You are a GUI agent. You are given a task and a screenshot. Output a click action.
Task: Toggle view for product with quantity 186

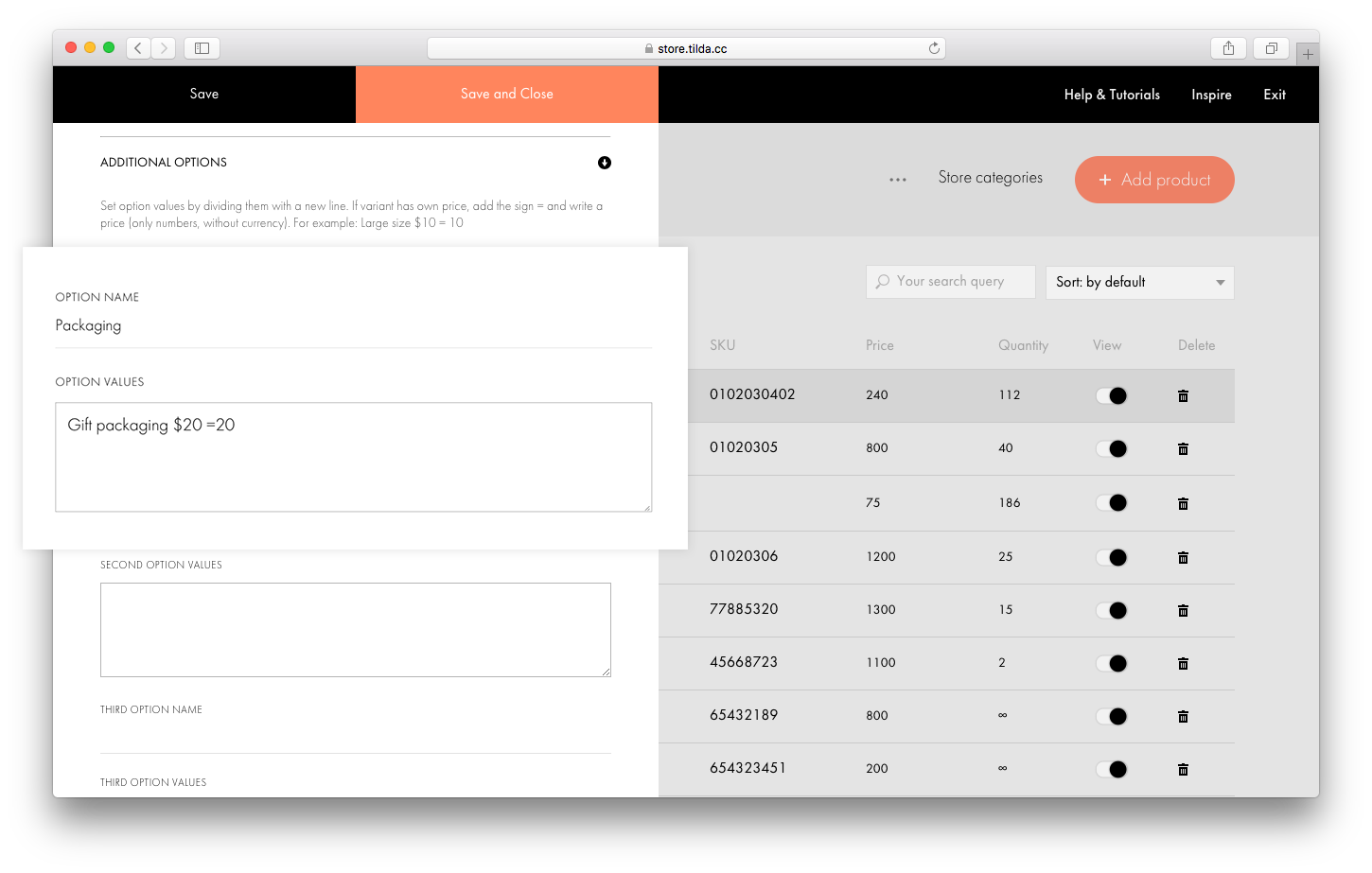pos(1111,502)
